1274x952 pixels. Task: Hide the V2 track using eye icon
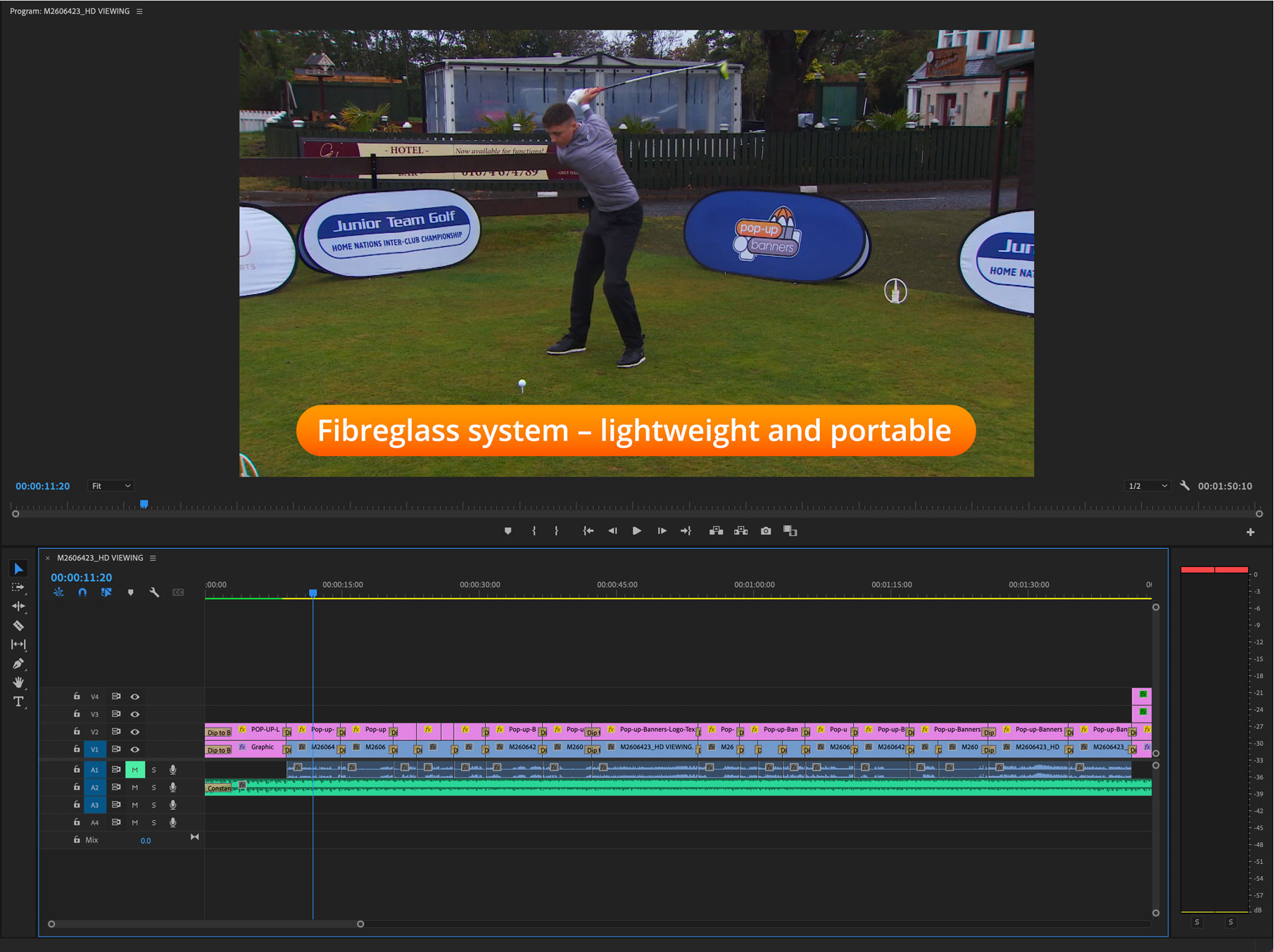(135, 732)
